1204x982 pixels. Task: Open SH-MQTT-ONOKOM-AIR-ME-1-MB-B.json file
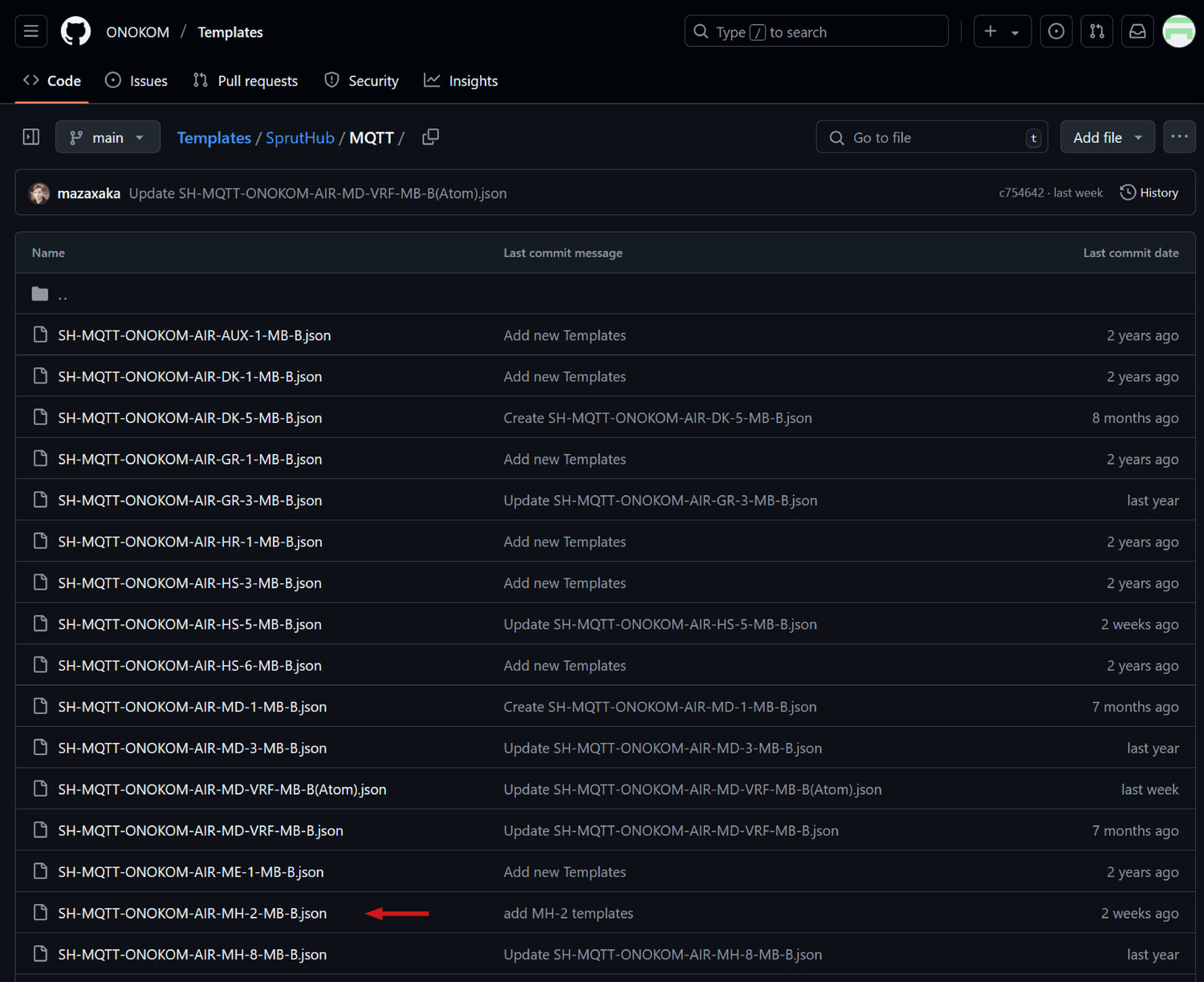point(191,872)
